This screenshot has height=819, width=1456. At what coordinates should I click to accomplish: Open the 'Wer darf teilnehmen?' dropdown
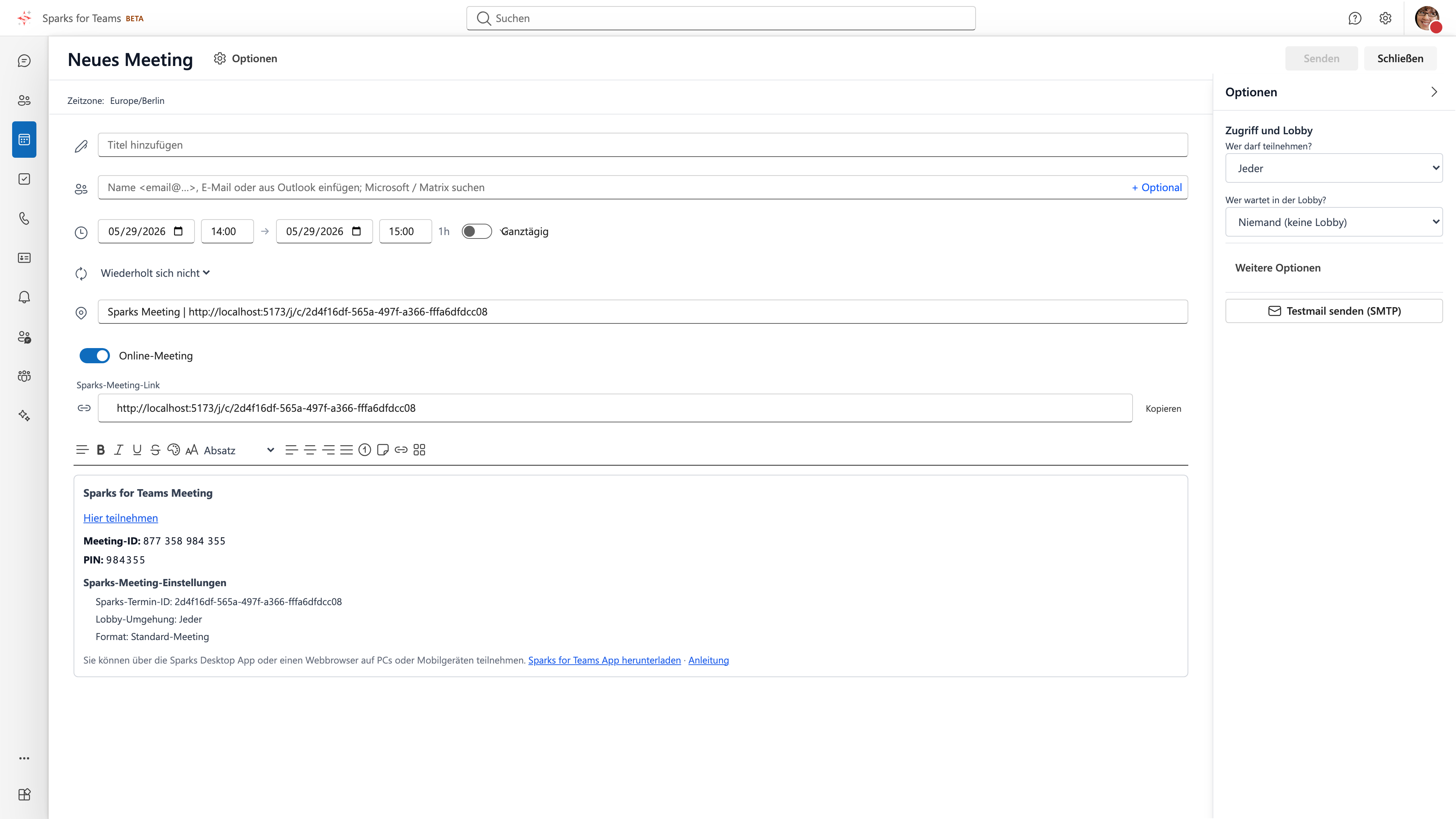1334,168
